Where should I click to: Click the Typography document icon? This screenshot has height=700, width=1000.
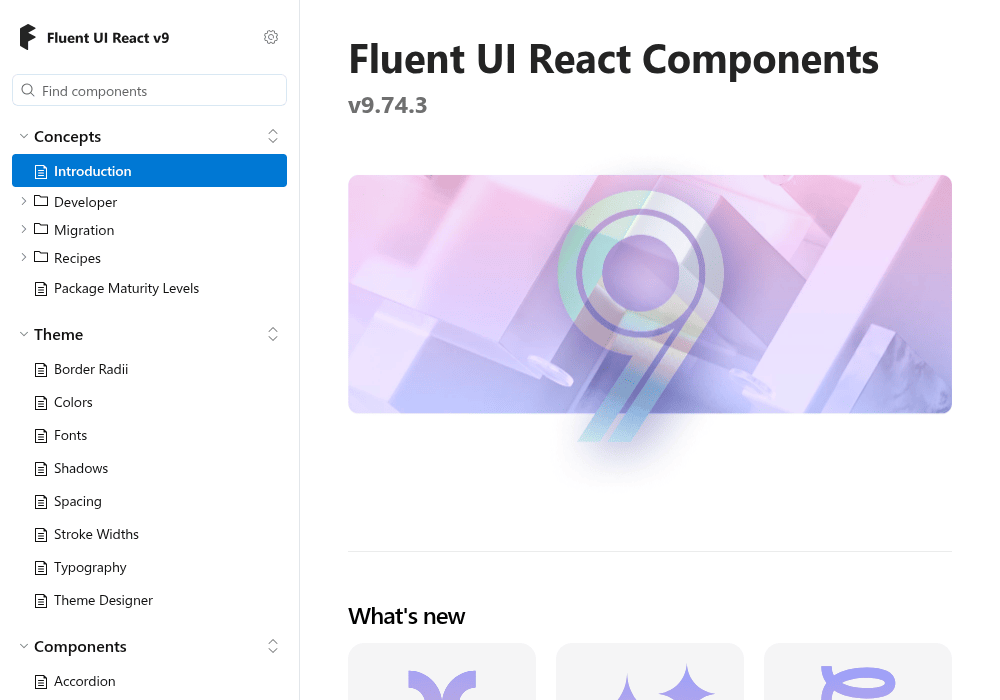pos(41,568)
